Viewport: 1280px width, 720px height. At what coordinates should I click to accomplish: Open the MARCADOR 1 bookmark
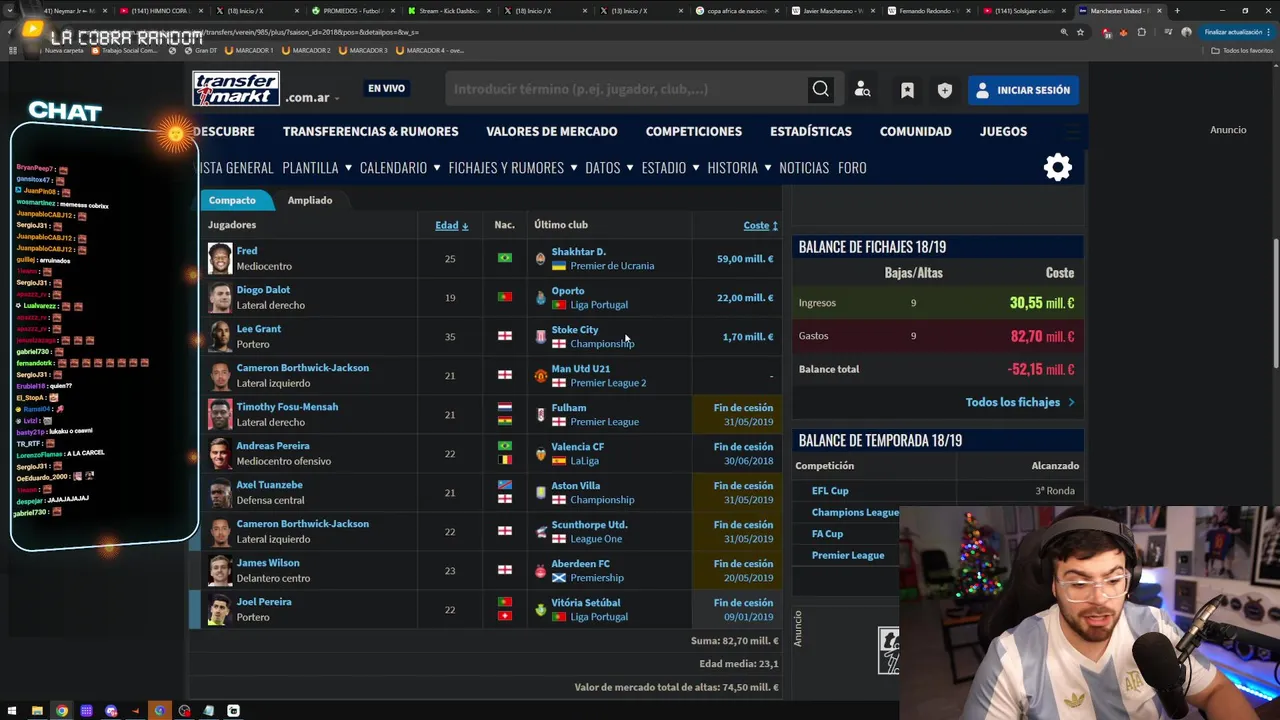[x=249, y=50]
